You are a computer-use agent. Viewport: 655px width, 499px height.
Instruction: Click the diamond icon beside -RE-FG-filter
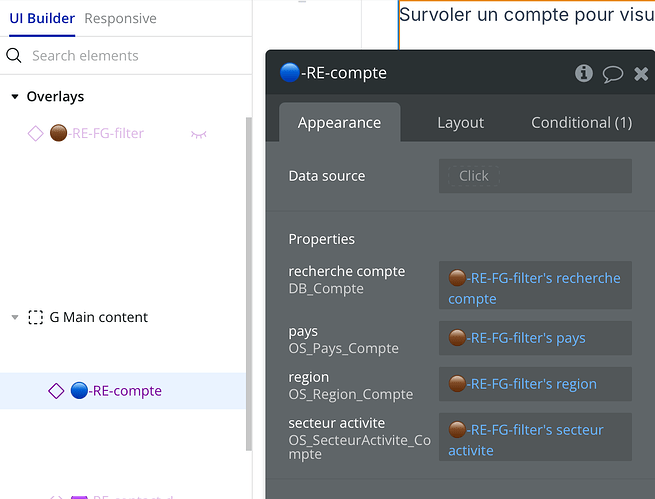[x=36, y=134]
